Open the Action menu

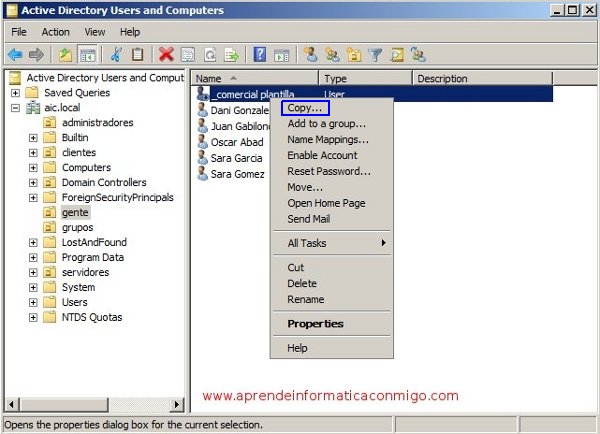click(55, 32)
